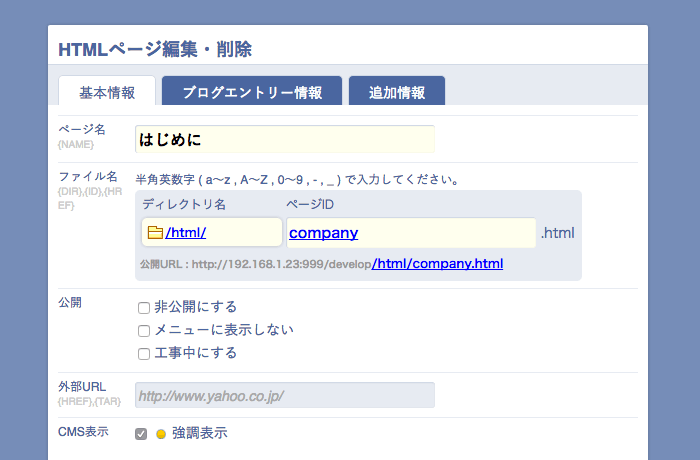Open the ブログエントリー情報 tab
The image size is (700, 460).
coord(252,92)
